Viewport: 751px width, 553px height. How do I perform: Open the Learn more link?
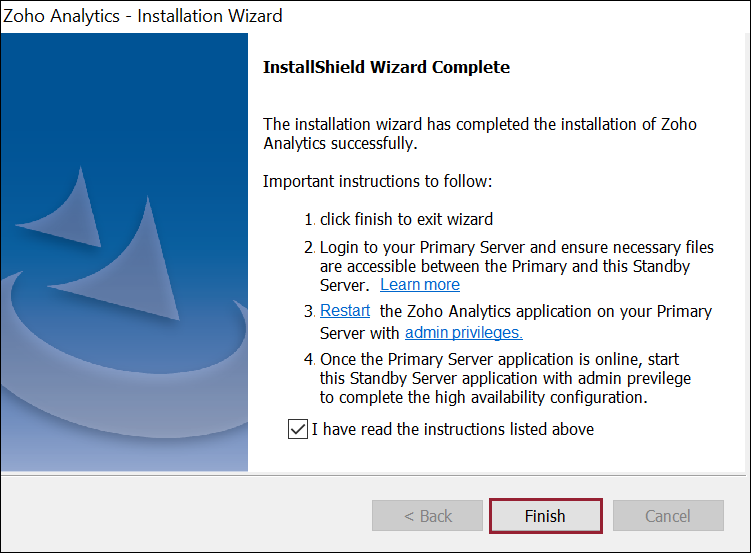[x=420, y=285]
